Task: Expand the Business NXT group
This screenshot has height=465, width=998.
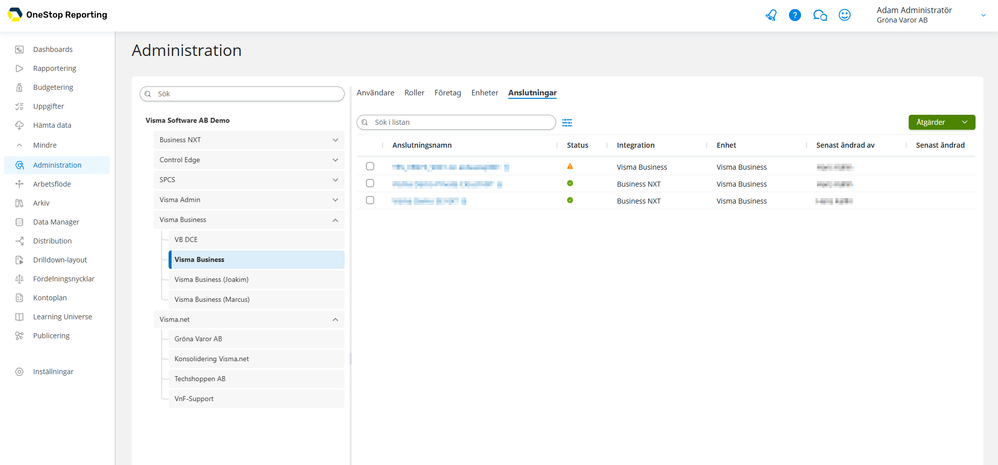Action: 335,140
